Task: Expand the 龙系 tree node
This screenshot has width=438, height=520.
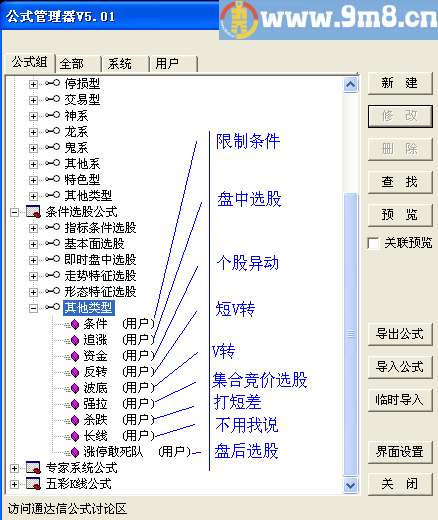Action: point(33,132)
